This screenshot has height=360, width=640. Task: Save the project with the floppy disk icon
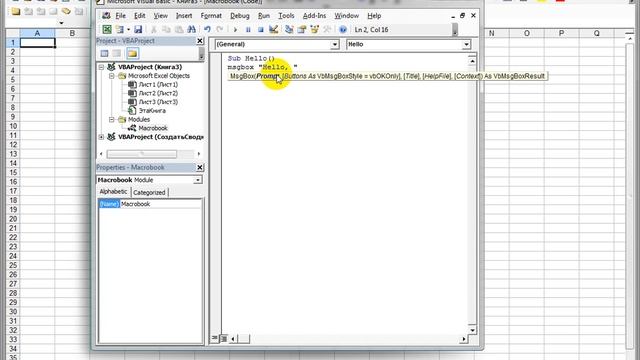tap(138, 29)
